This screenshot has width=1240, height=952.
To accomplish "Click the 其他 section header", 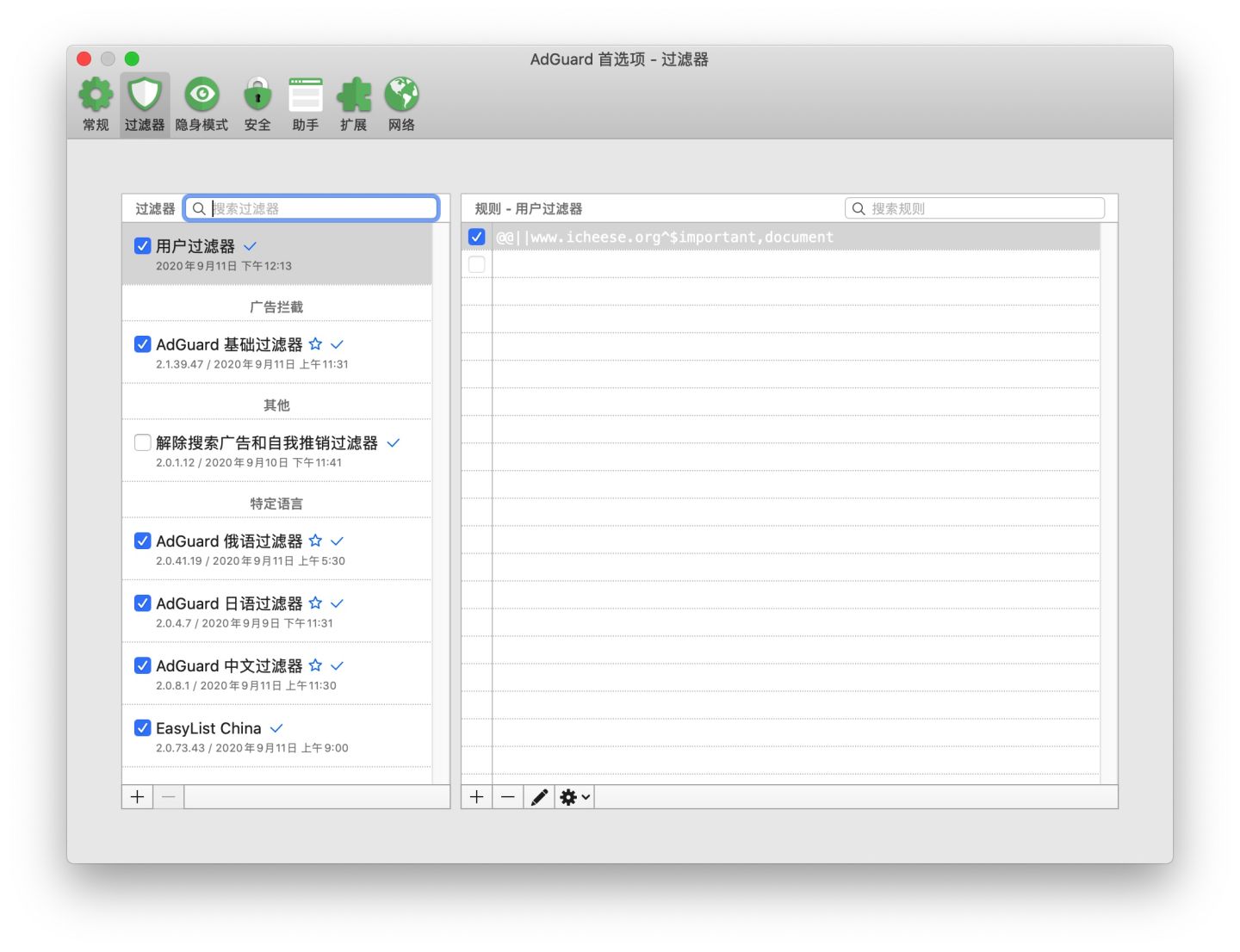I will coord(276,405).
